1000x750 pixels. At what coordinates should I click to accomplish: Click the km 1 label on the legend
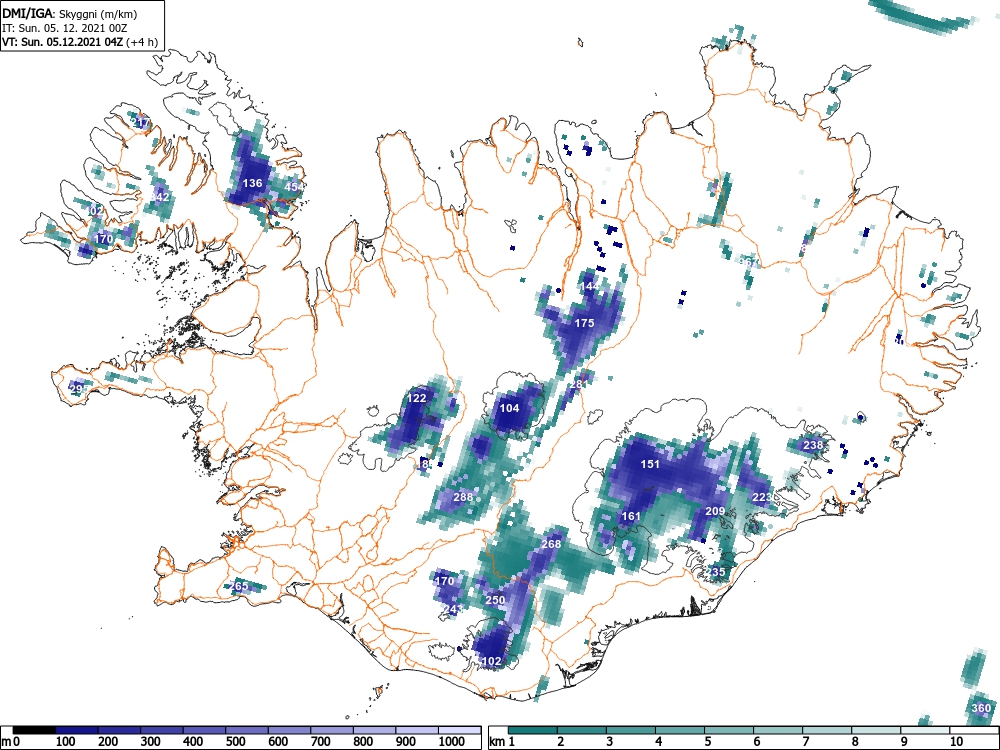pyautogui.click(x=503, y=742)
